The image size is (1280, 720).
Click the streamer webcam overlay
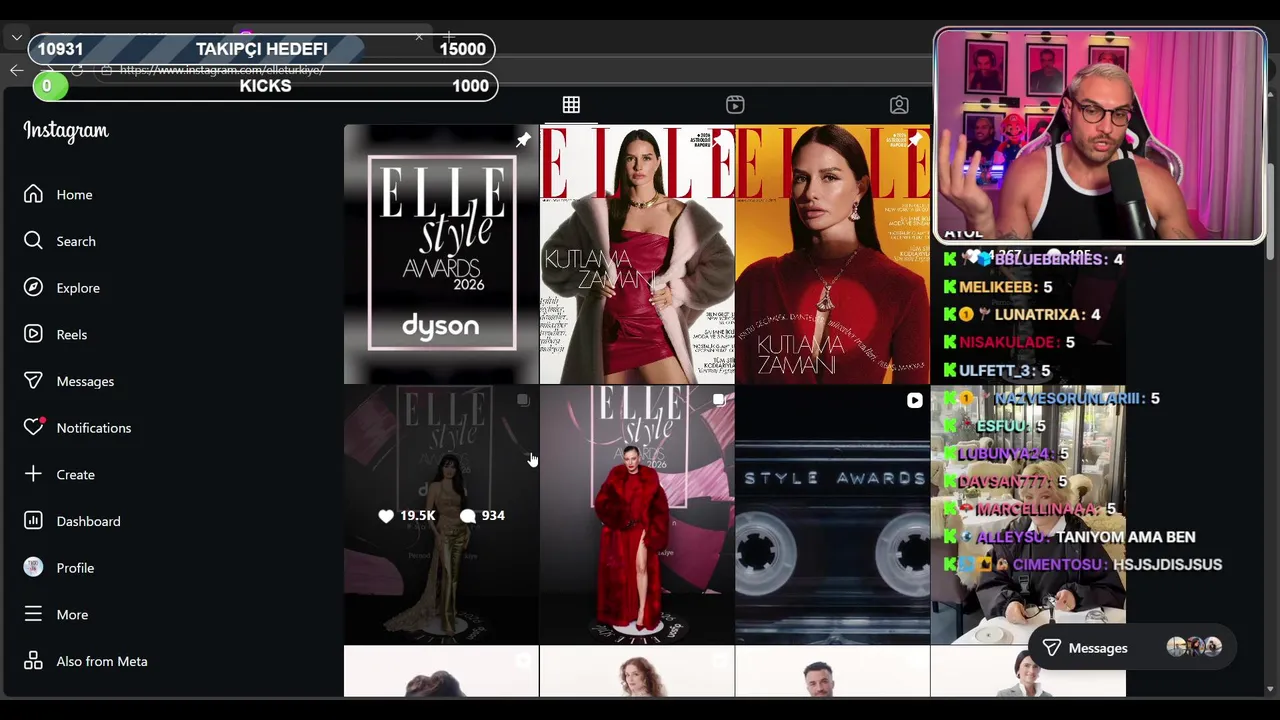[1099, 136]
